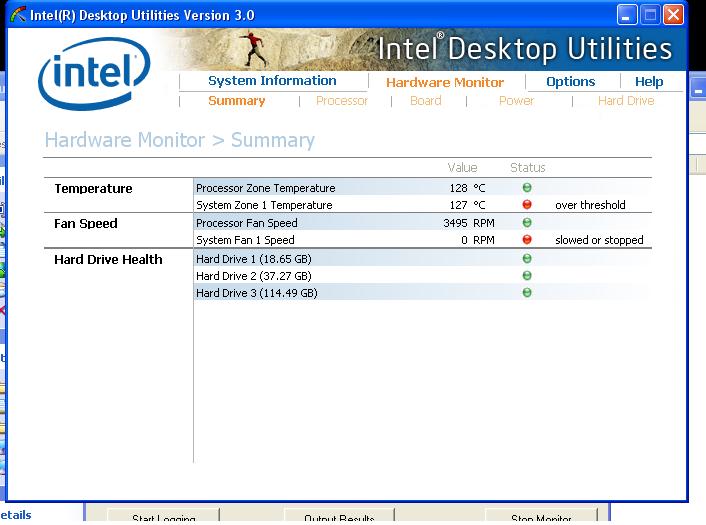Switch to the Hard Drive sub-tab
The width and height of the screenshot is (706, 525).
tap(626, 100)
